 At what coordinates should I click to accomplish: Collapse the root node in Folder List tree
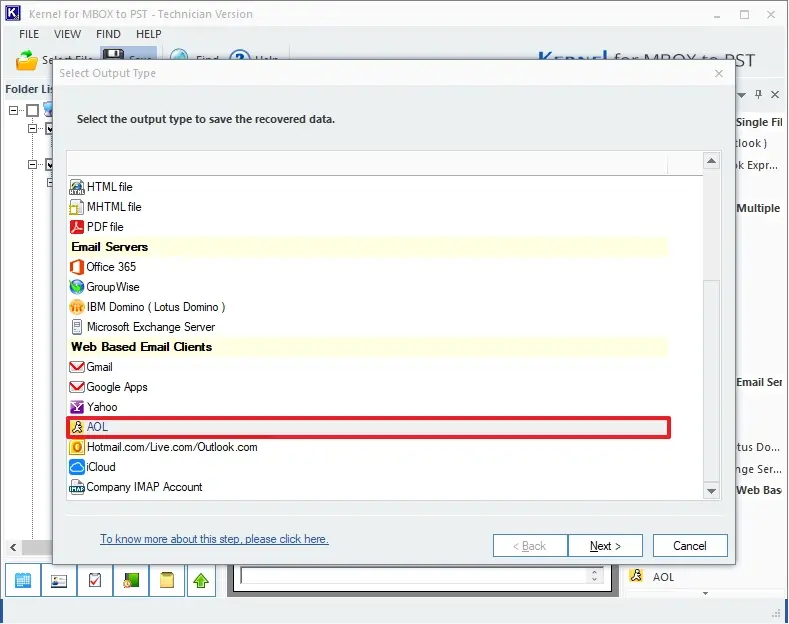[x=14, y=110]
